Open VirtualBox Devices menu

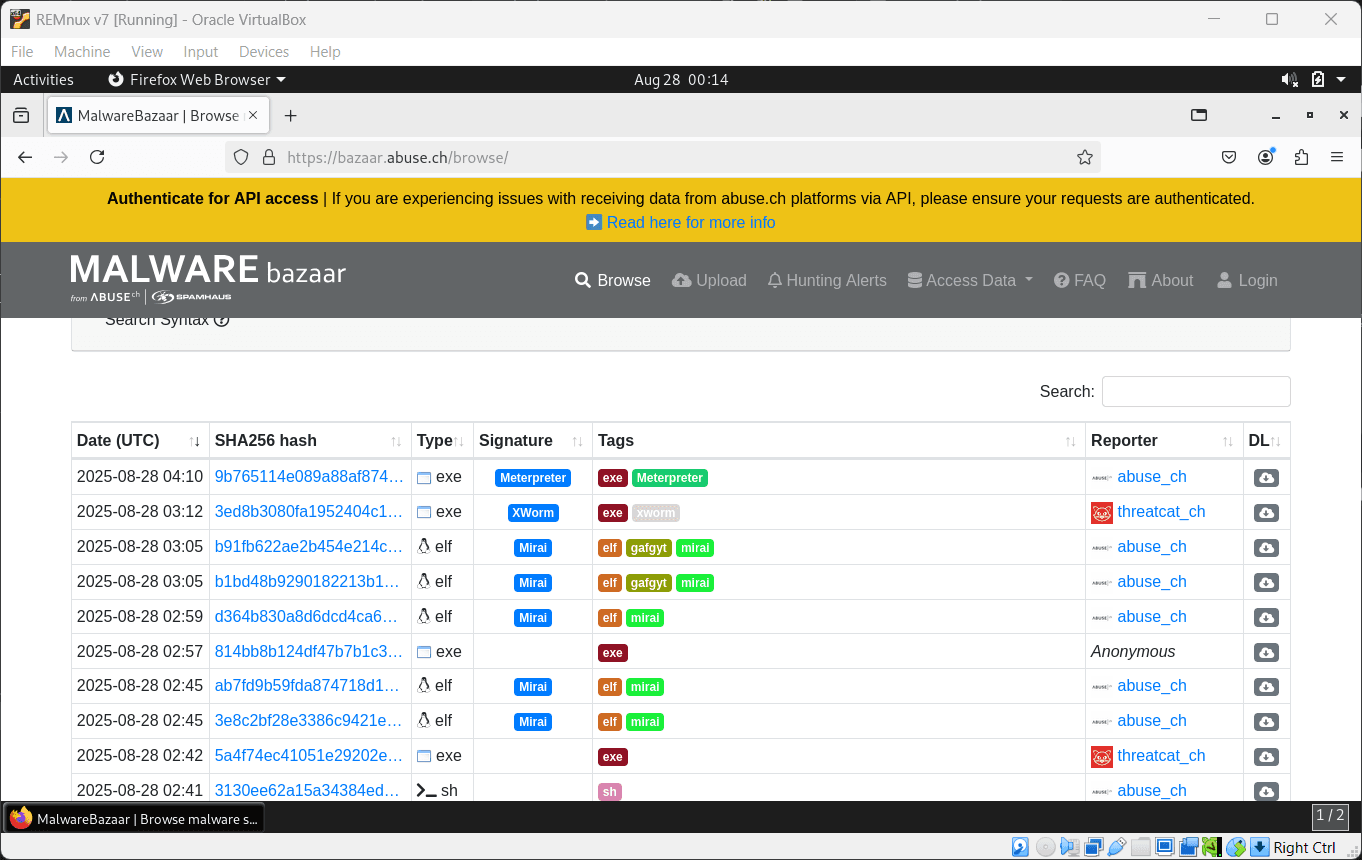click(x=264, y=52)
